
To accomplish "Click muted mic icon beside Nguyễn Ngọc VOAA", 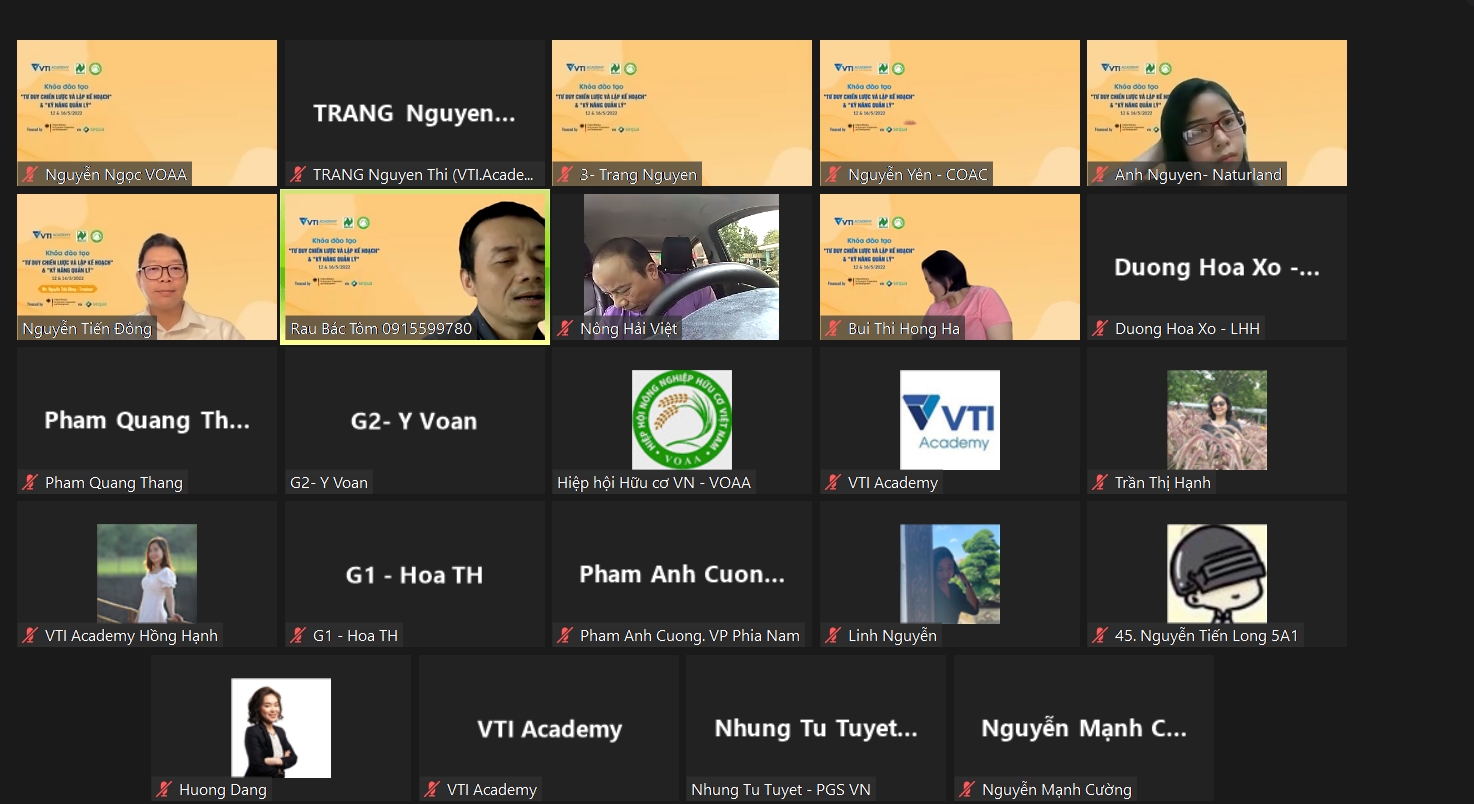I will (x=31, y=175).
